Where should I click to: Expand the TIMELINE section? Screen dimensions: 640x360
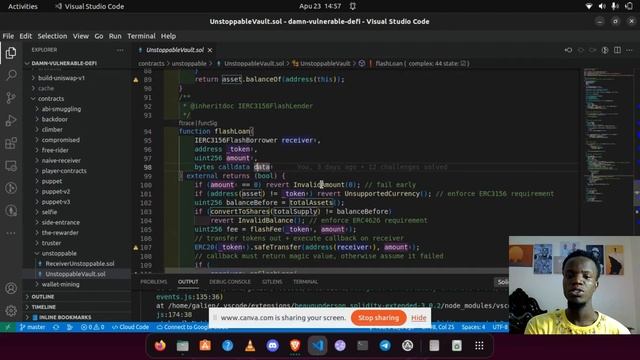[43, 307]
